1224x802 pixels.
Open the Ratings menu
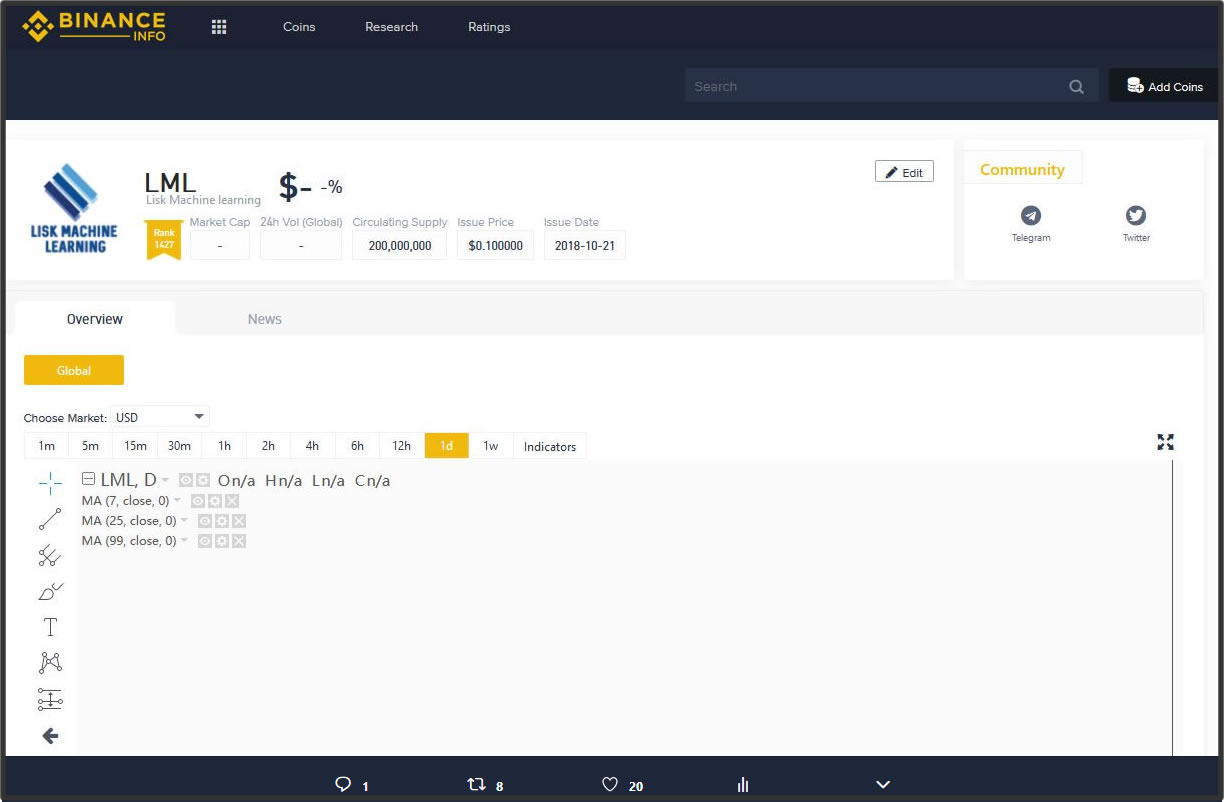(489, 27)
